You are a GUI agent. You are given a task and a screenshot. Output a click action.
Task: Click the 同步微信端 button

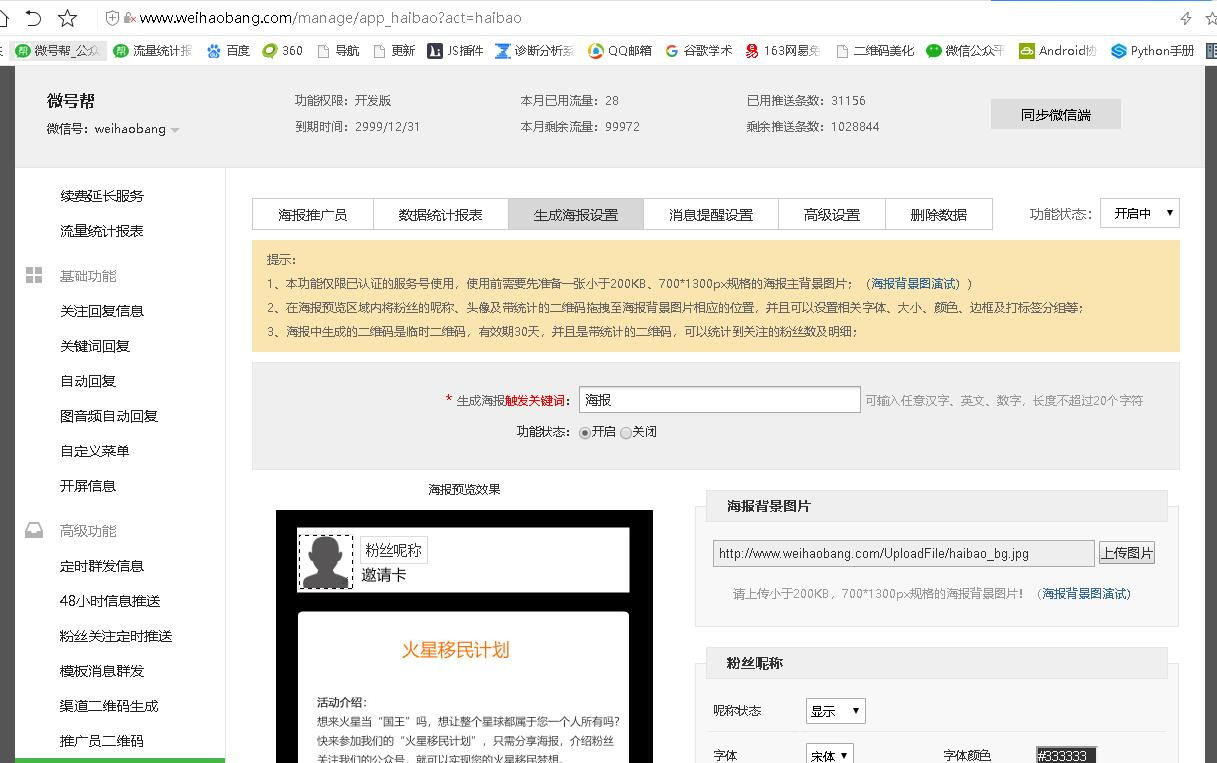(1055, 114)
